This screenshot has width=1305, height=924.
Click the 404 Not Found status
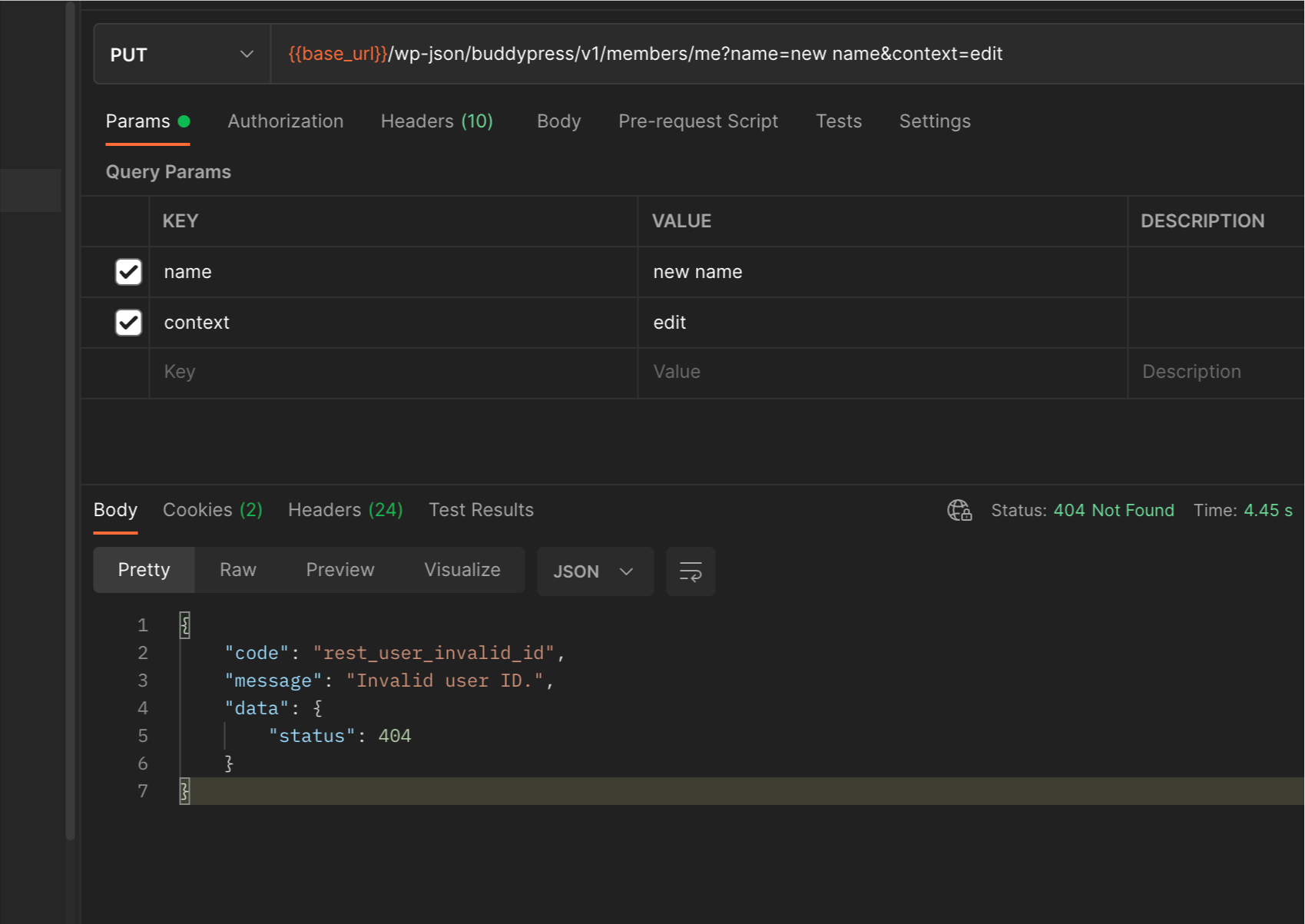click(1113, 510)
